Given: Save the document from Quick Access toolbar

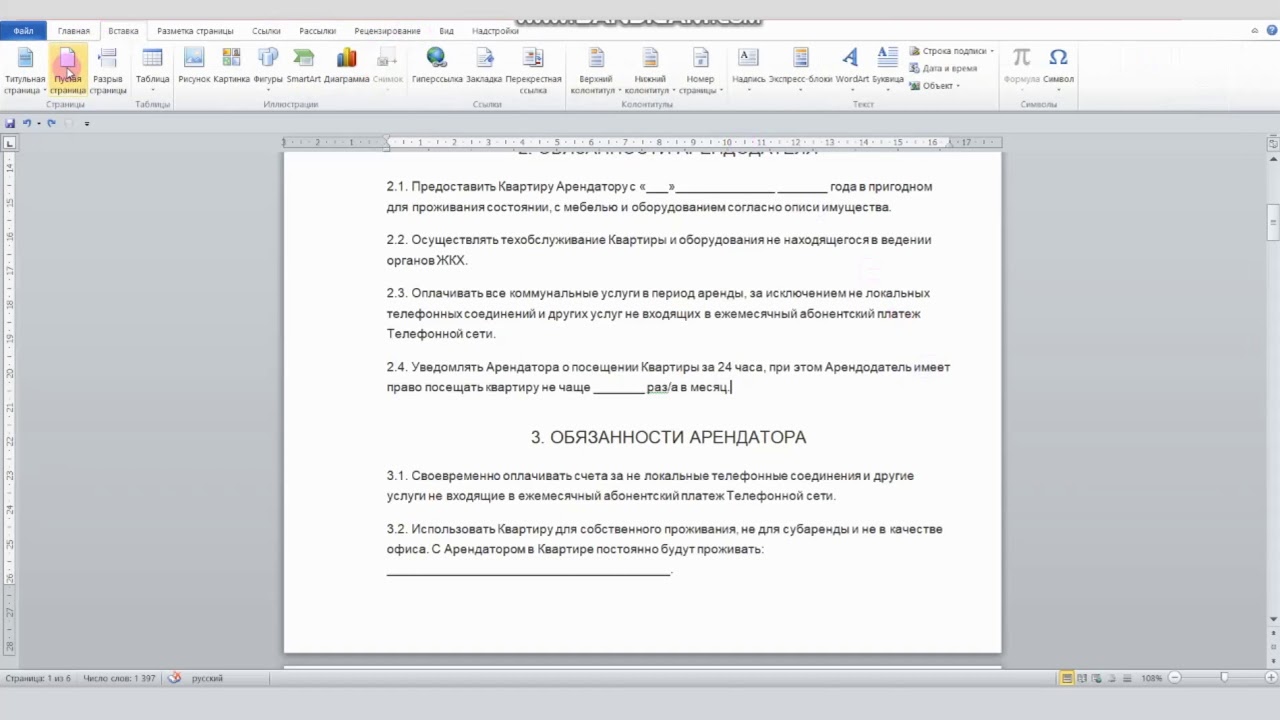Looking at the screenshot, I should tap(10, 123).
